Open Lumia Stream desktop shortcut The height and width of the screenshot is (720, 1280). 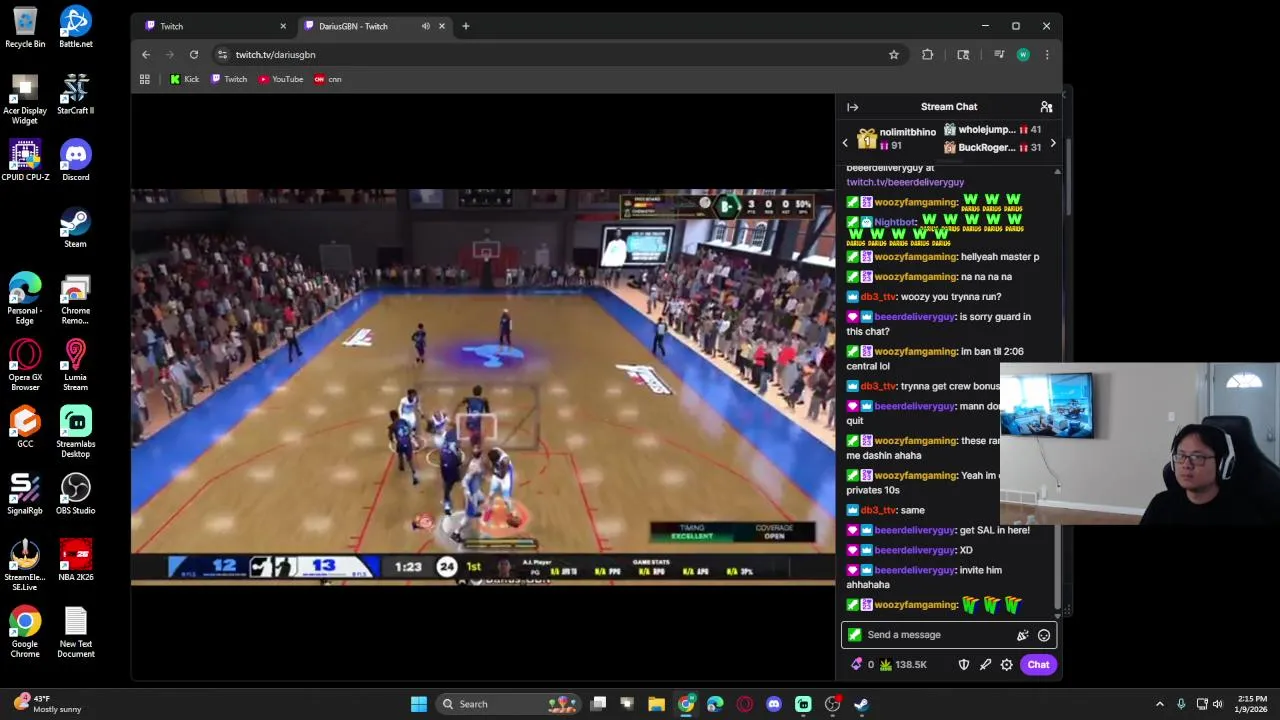(75, 365)
